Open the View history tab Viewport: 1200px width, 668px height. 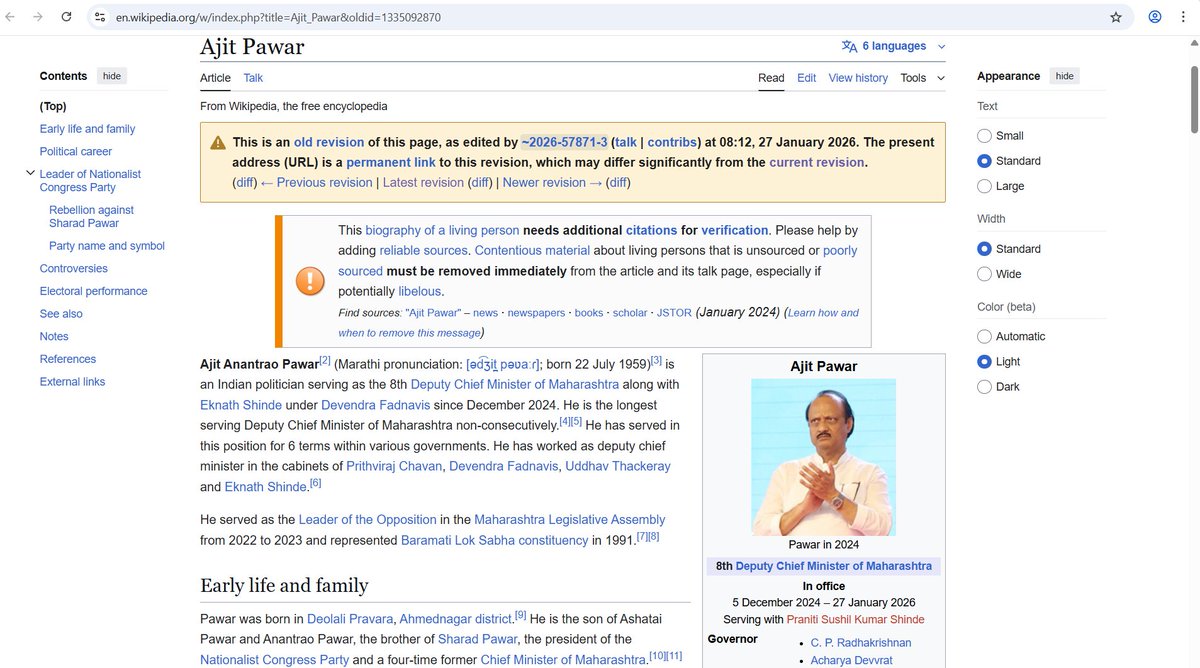858,78
